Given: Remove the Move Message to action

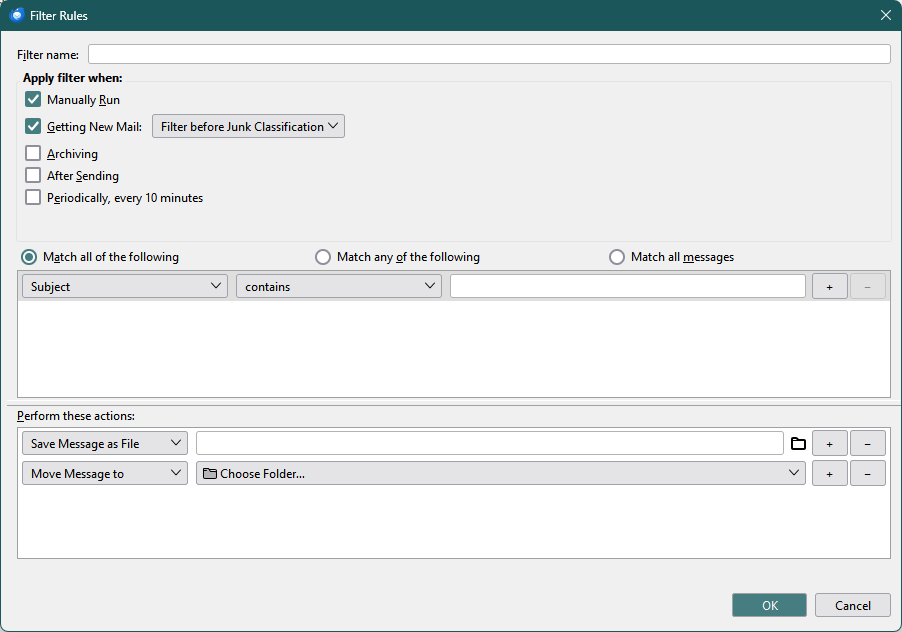Looking at the screenshot, I should 867,473.
